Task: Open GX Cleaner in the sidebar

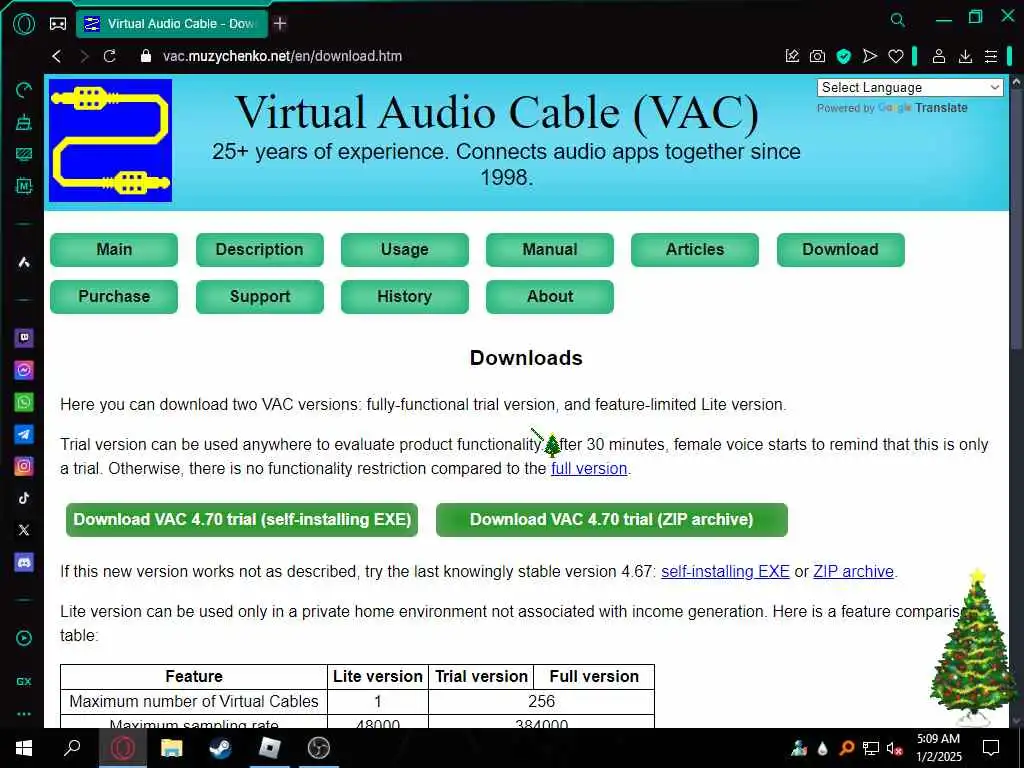Action: coord(24,122)
